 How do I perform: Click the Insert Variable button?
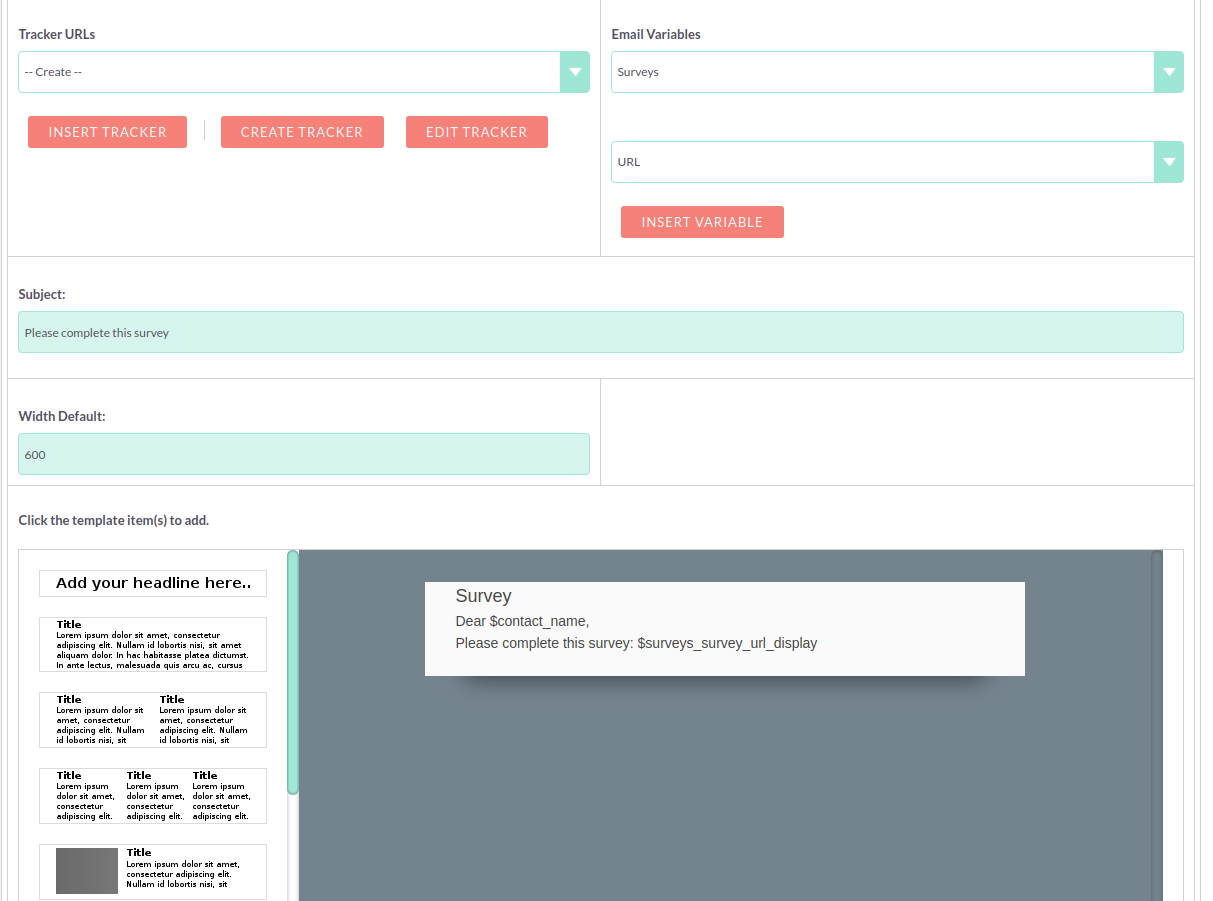(702, 221)
